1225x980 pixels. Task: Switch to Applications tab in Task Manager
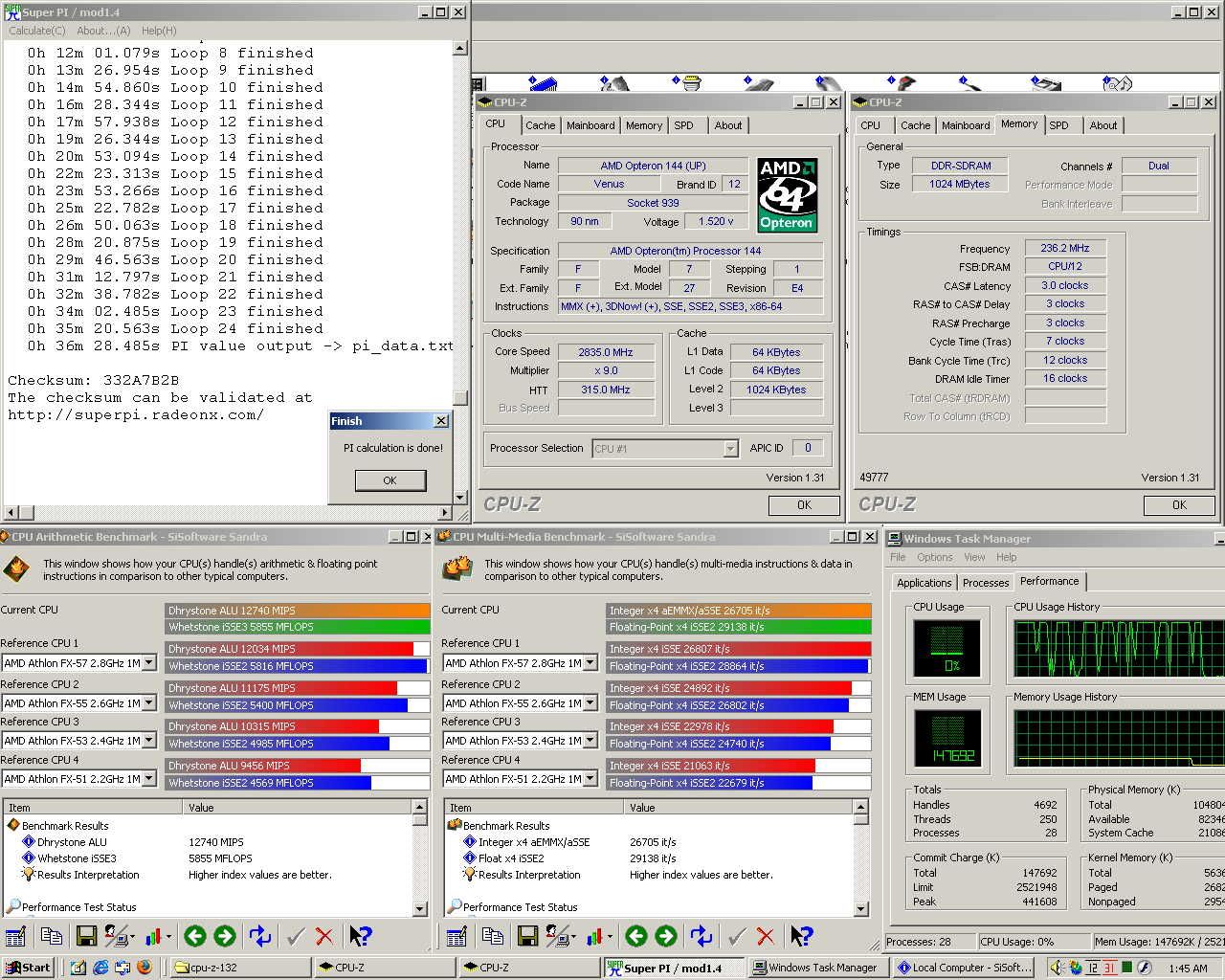tap(924, 583)
